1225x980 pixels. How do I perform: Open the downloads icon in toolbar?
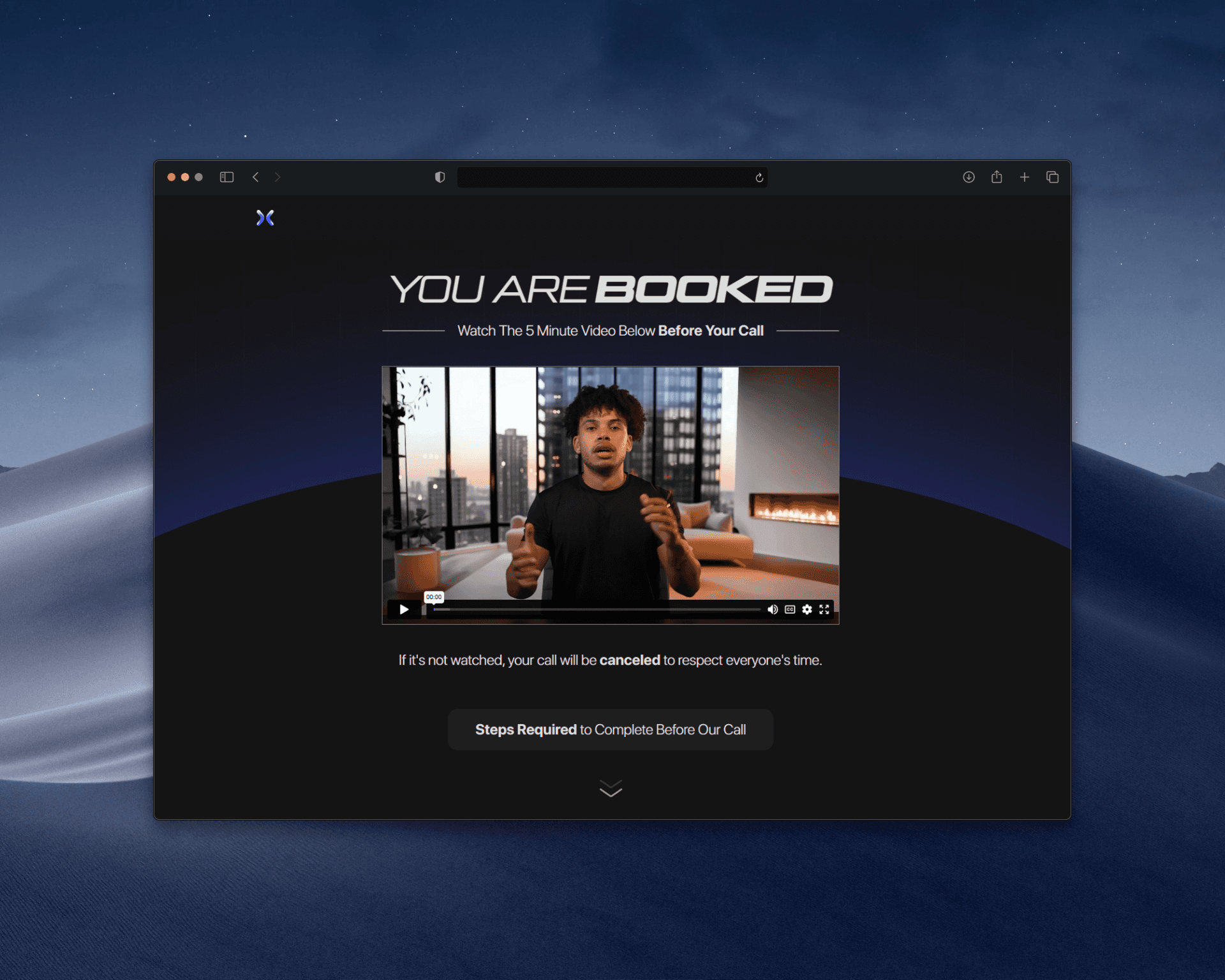coord(969,177)
